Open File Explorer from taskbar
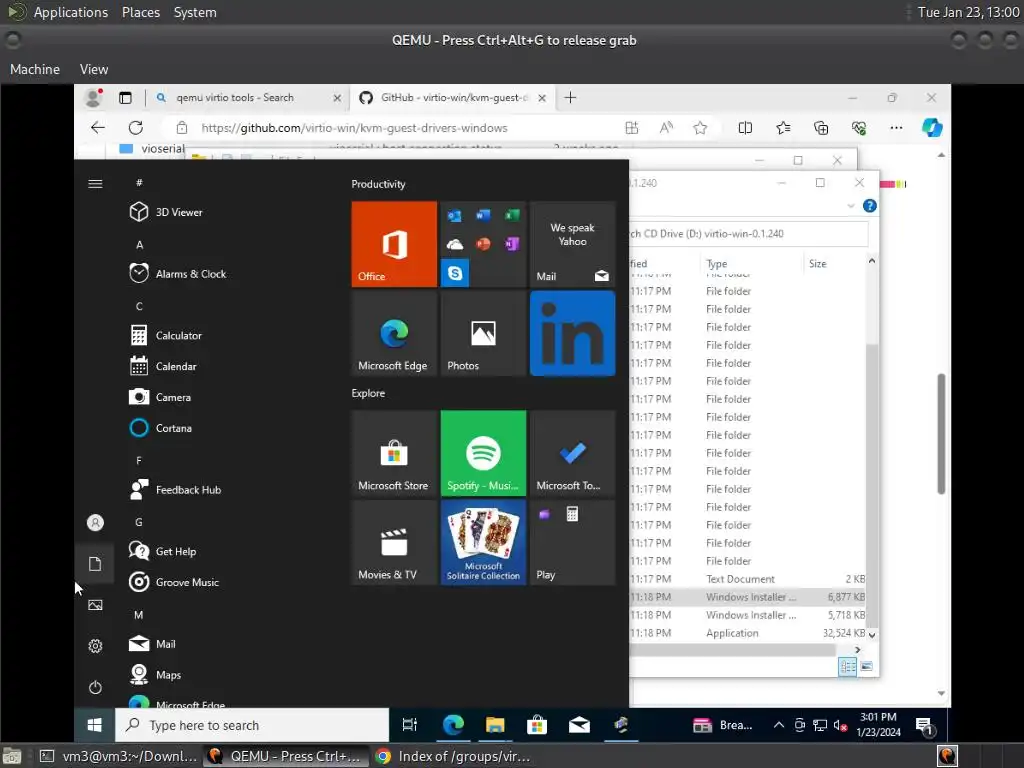This screenshot has height=768, width=1024. 495,725
